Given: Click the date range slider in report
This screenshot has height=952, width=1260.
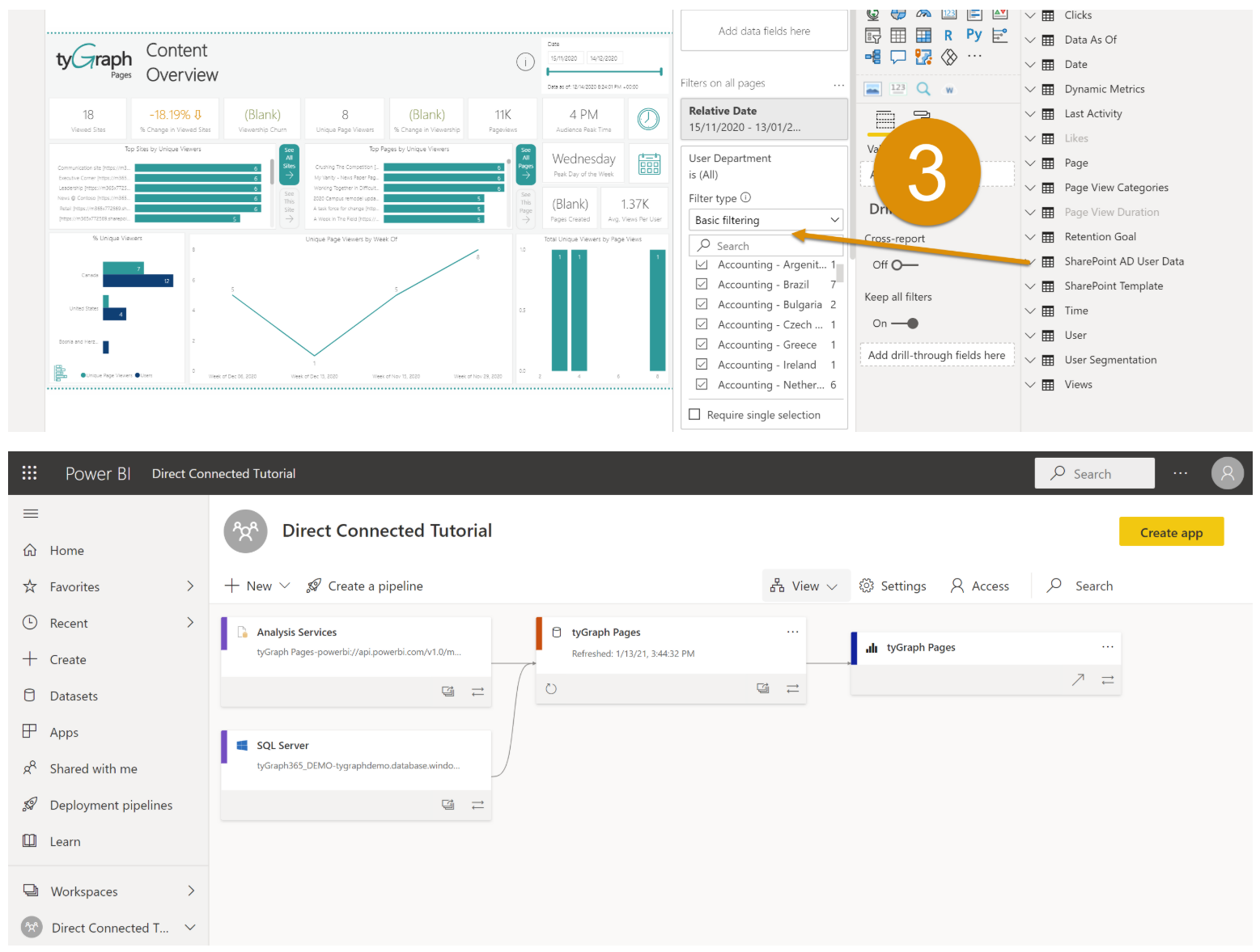Looking at the screenshot, I should [x=605, y=72].
